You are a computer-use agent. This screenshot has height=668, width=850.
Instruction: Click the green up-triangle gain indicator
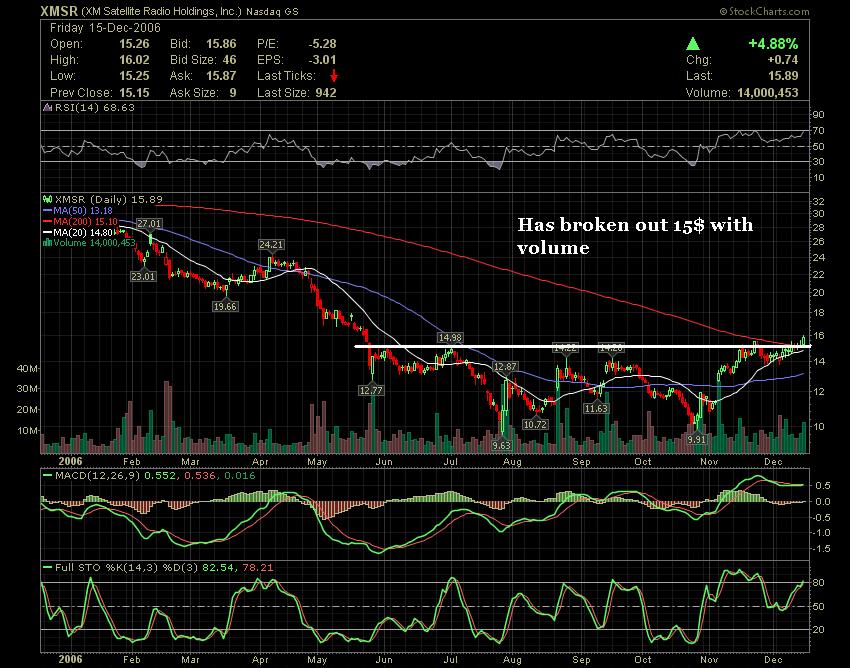click(x=692, y=44)
